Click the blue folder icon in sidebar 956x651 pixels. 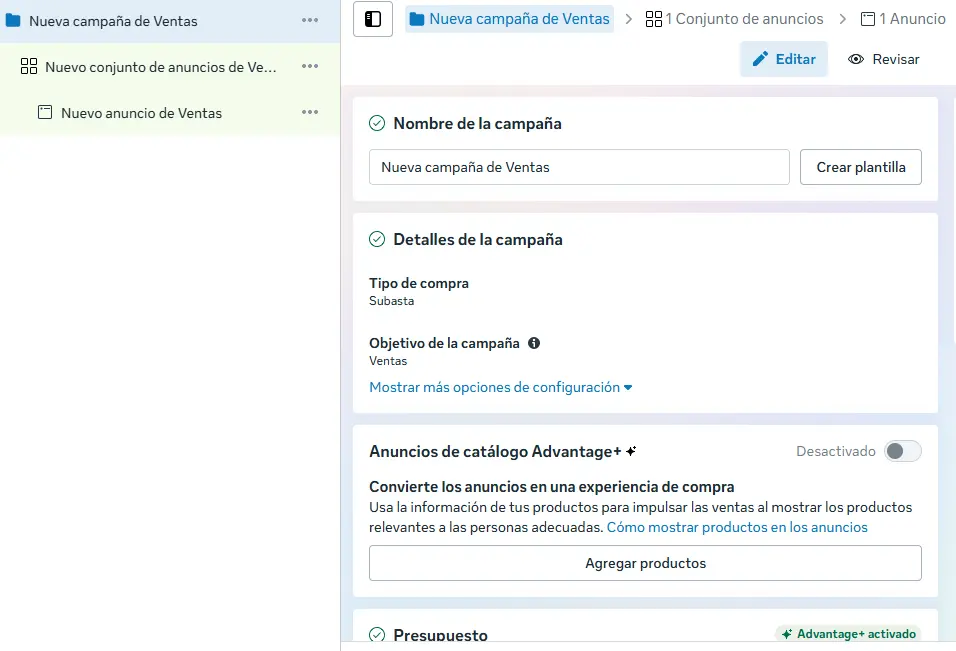[13, 21]
